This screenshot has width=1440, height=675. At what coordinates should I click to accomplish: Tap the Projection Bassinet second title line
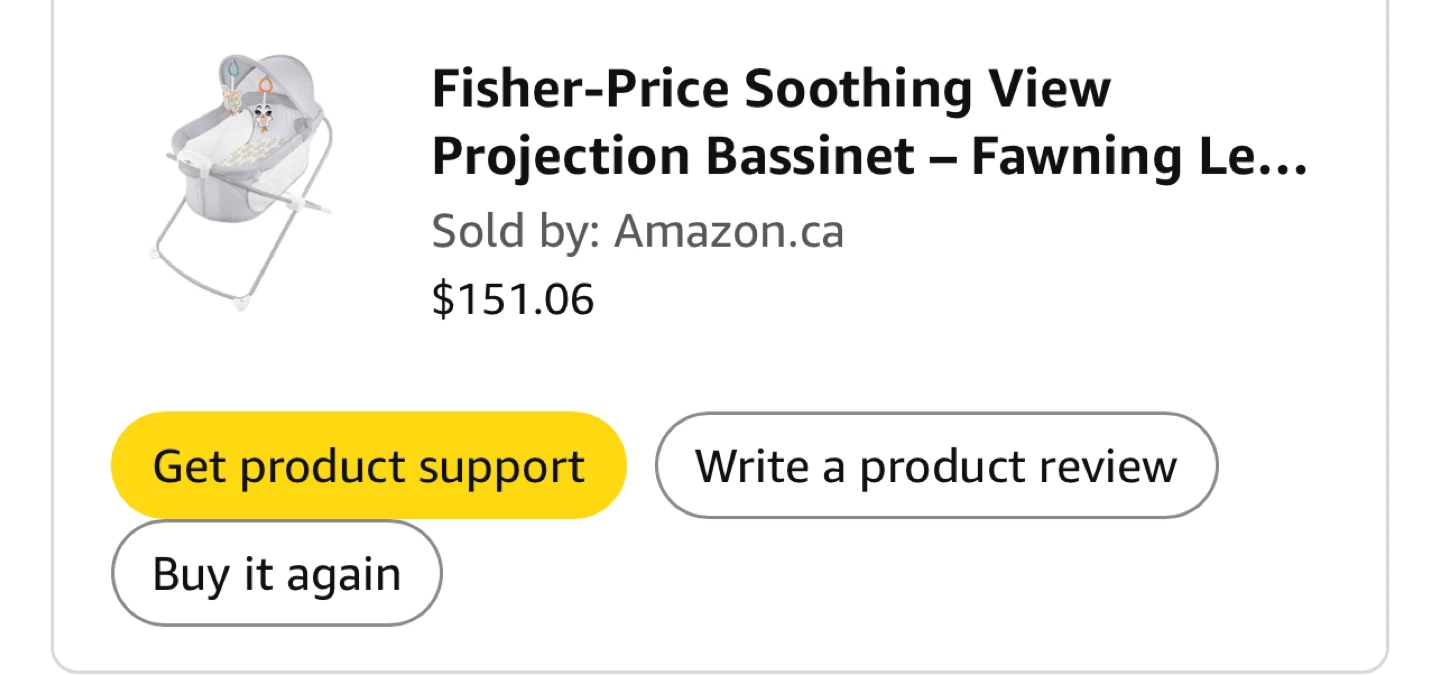(869, 158)
